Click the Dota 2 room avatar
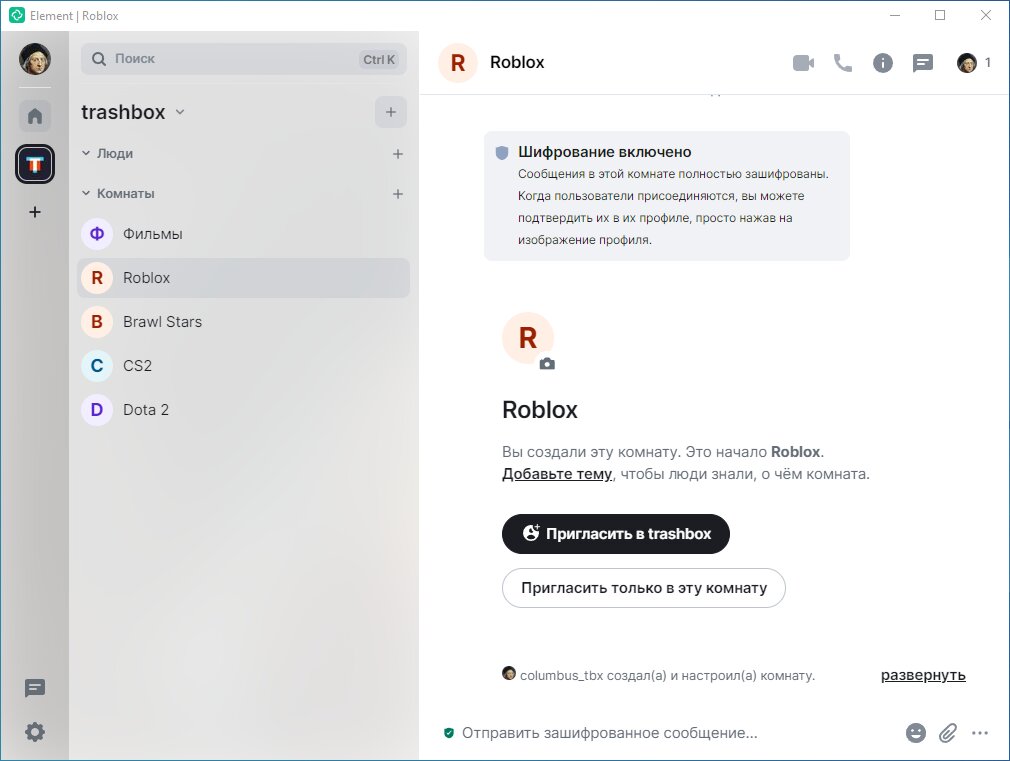The height and width of the screenshot is (761, 1010). click(97, 409)
